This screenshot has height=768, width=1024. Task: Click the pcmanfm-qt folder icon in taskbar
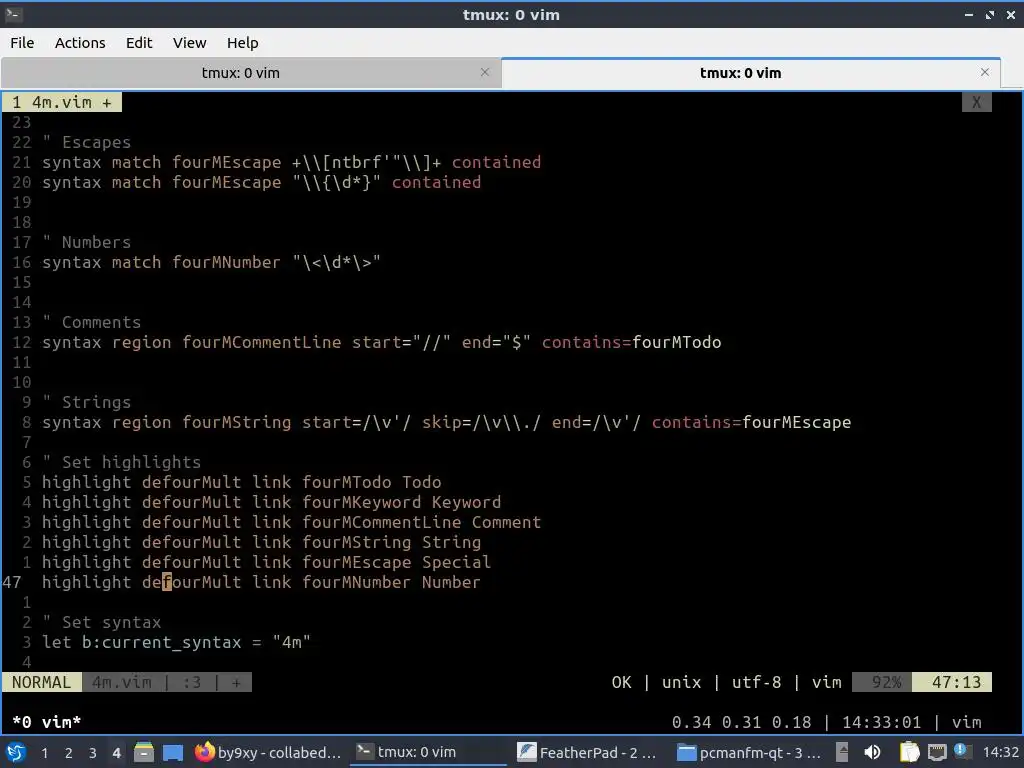[x=686, y=752]
